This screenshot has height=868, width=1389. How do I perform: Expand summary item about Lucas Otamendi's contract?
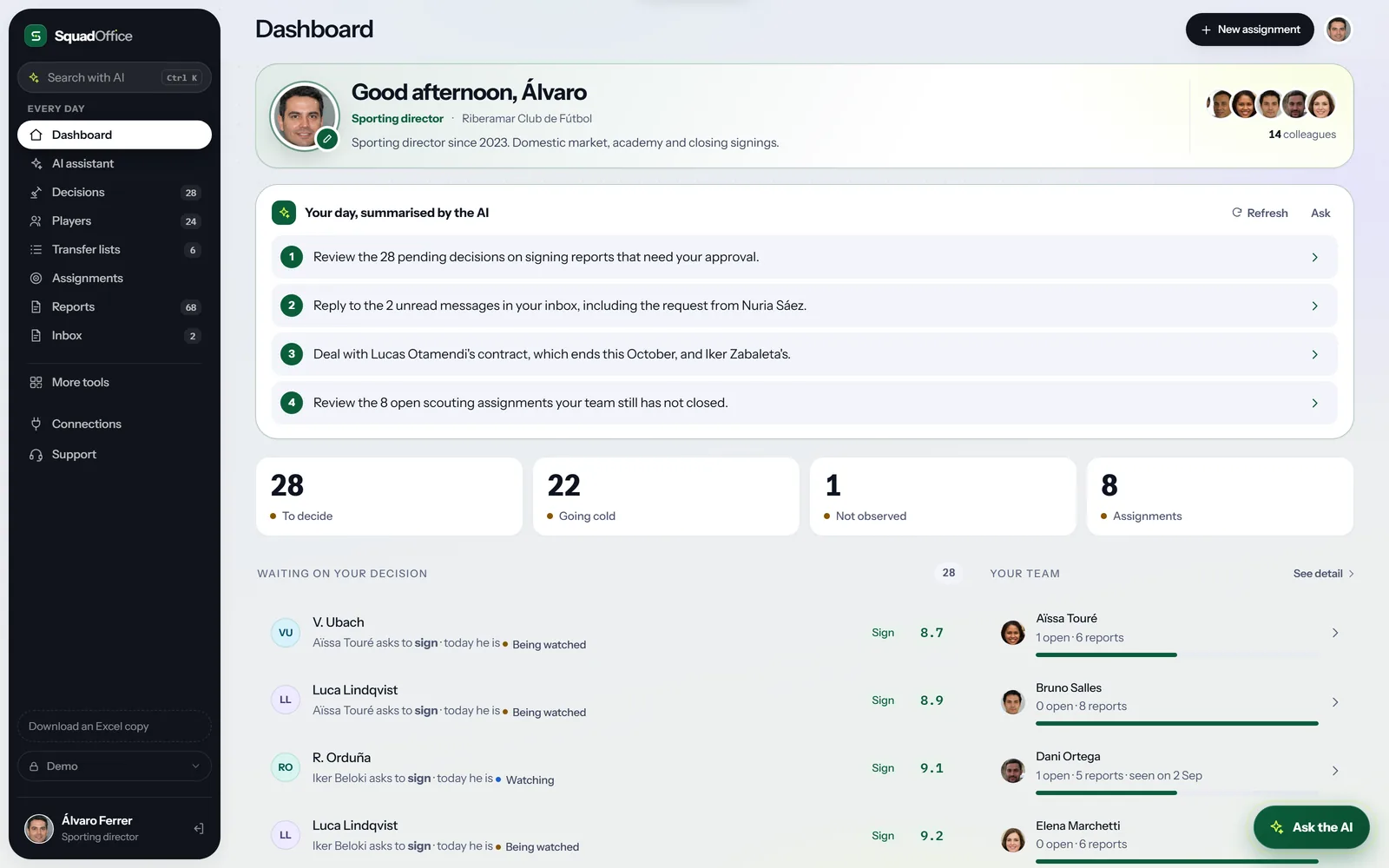805,354
